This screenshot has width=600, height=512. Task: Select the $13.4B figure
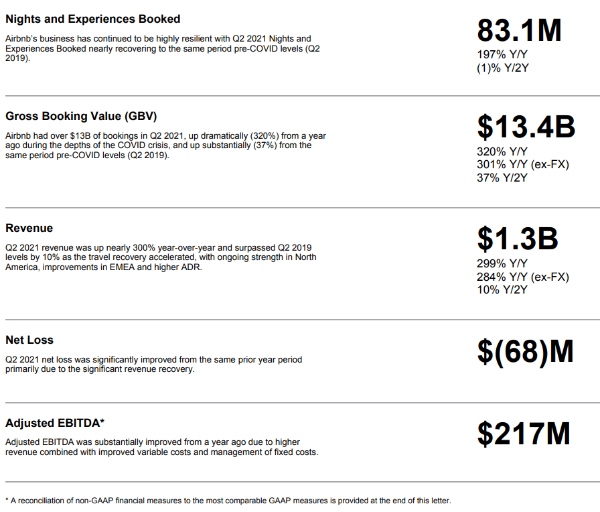[x=526, y=127]
